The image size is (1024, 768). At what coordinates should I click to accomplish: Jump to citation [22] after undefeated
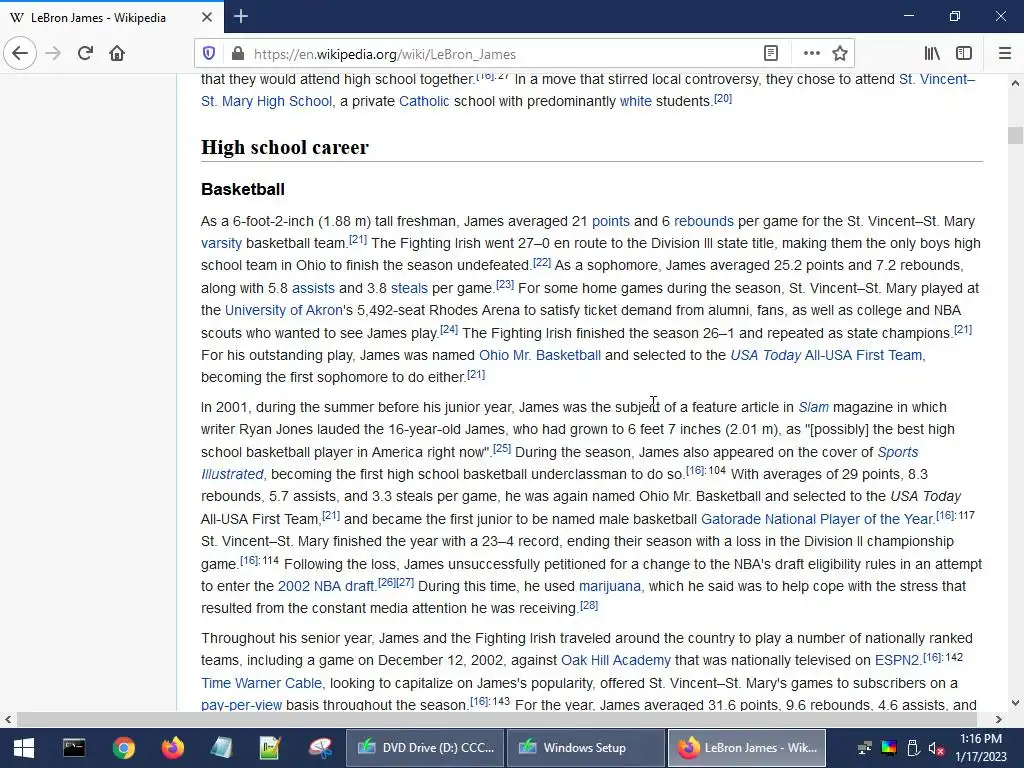541,263
